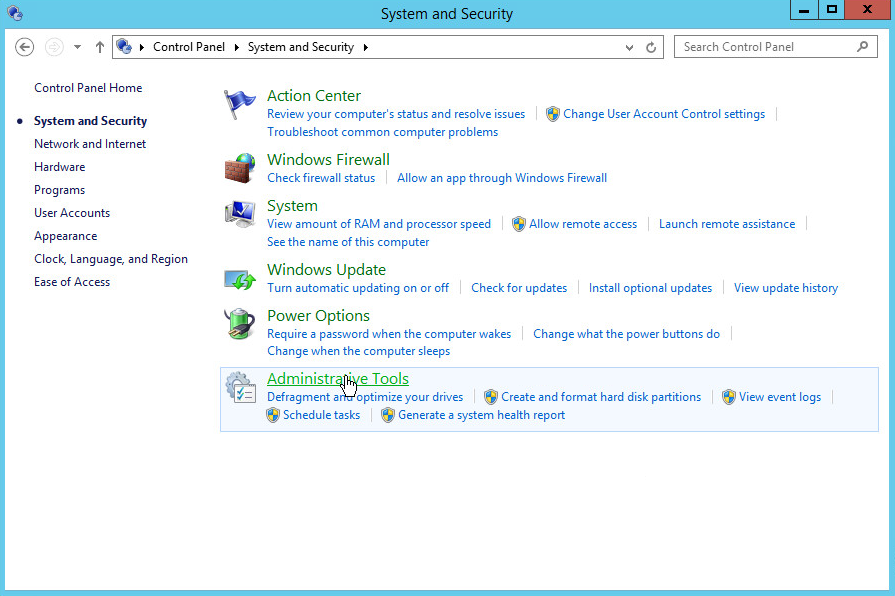Click the Up one level arrow
895x596 pixels.
(x=99, y=47)
